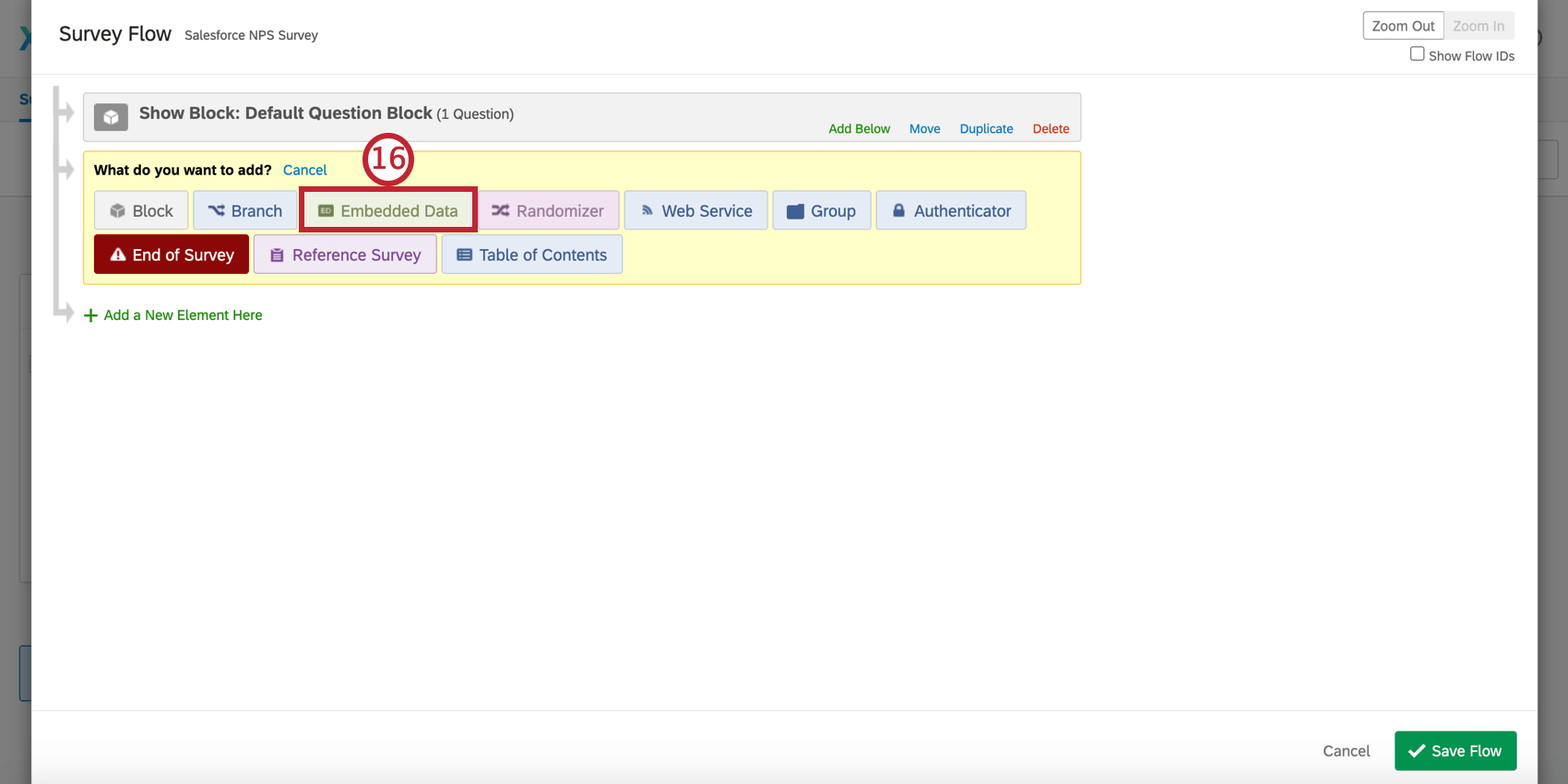Click Add a New Element Here
Image resolution: width=1568 pixels, height=784 pixels.
click(x=173, y=315)
